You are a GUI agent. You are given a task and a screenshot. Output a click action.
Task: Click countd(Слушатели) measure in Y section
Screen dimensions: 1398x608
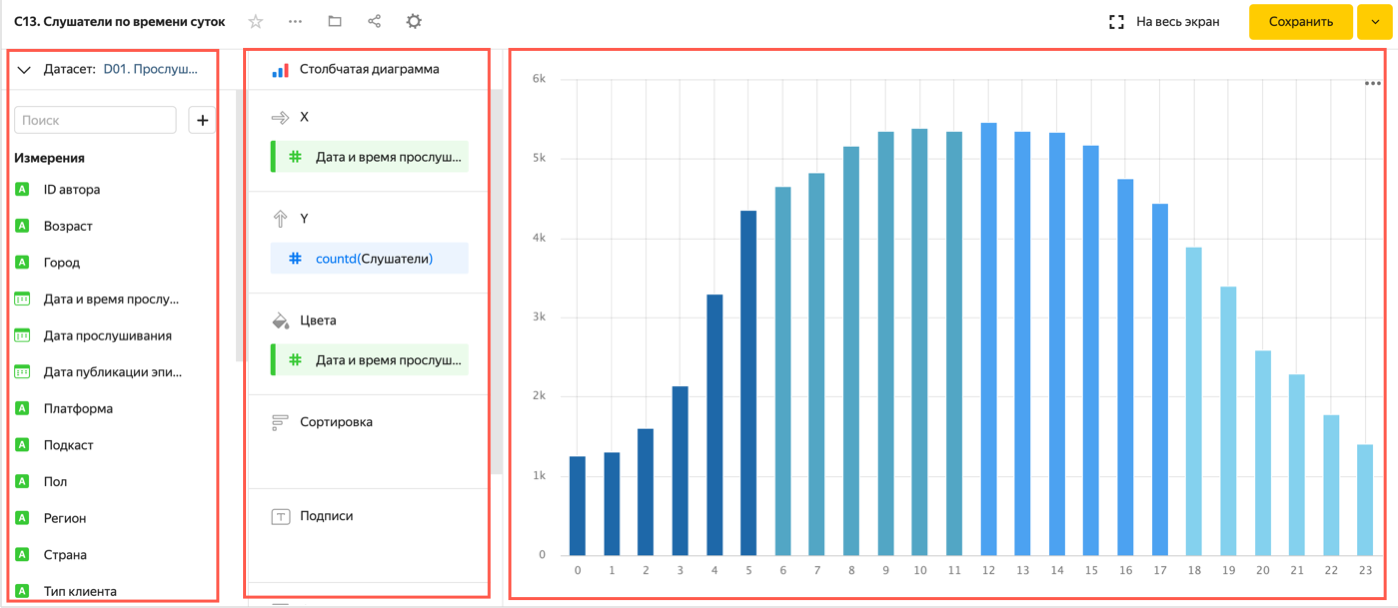tap(373, 258)
